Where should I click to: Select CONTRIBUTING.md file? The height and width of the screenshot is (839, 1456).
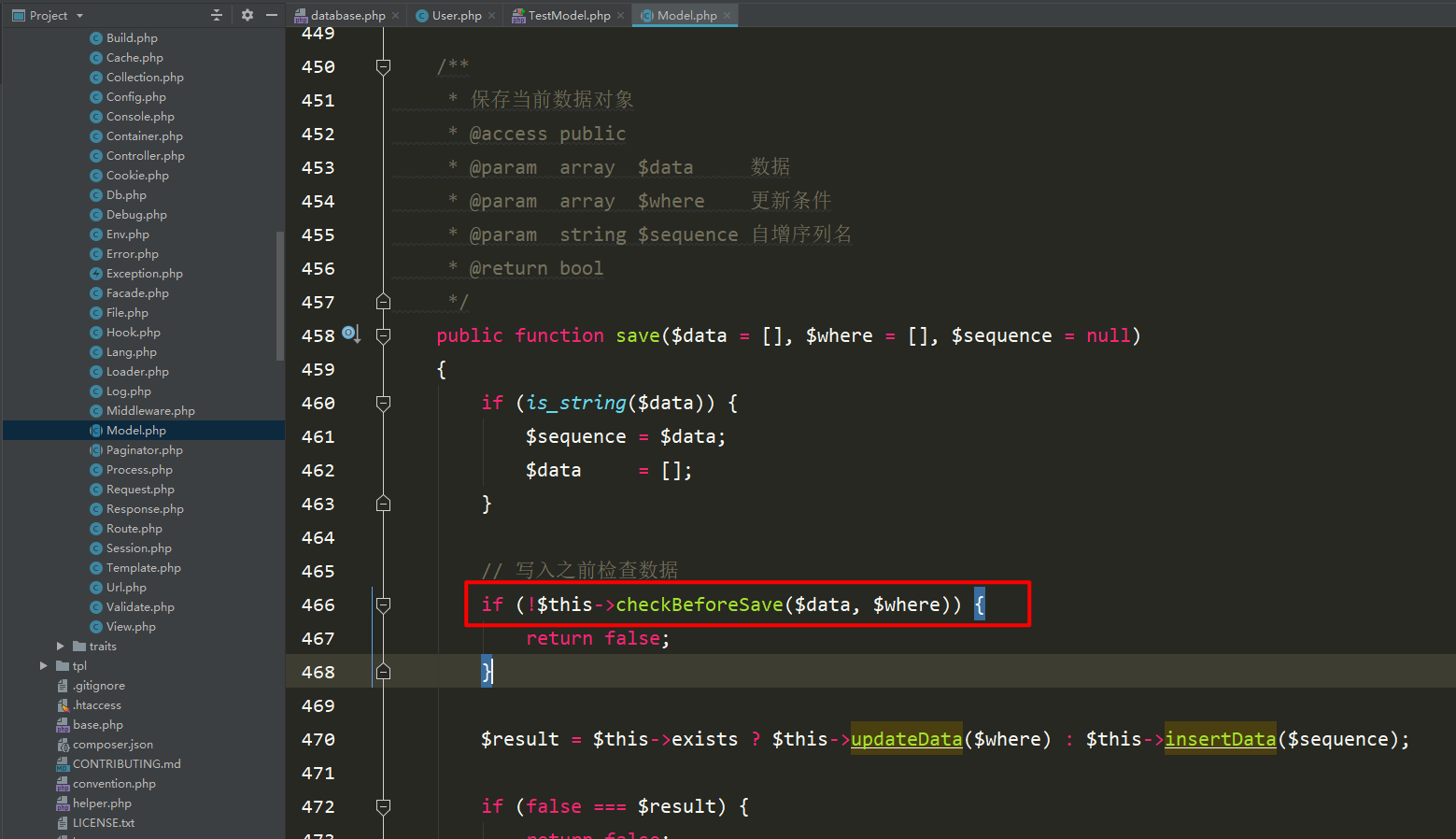pos(126,764)
